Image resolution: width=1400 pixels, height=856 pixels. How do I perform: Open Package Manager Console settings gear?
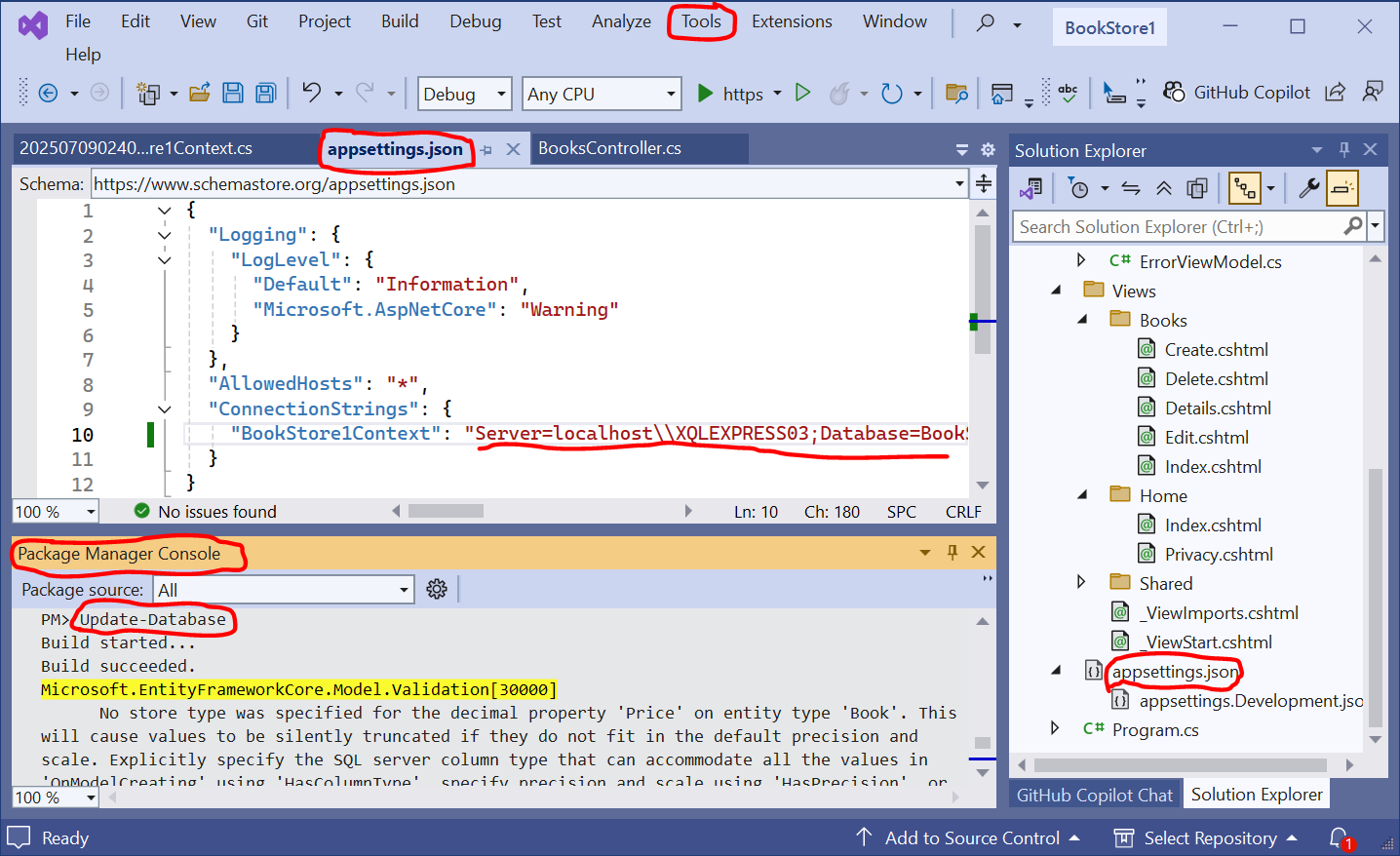pyautogui.click(x=437, y=589)
